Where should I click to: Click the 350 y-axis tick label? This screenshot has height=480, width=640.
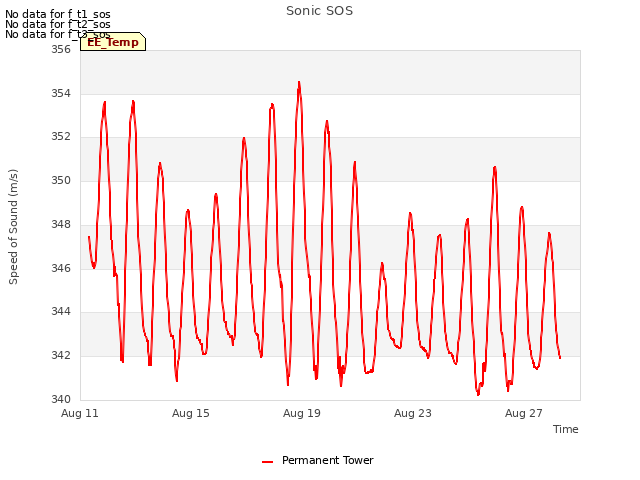click(61, 180)
